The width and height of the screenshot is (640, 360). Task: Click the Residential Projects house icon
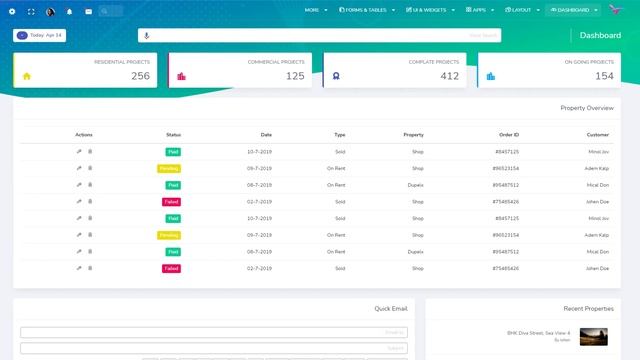27,76
